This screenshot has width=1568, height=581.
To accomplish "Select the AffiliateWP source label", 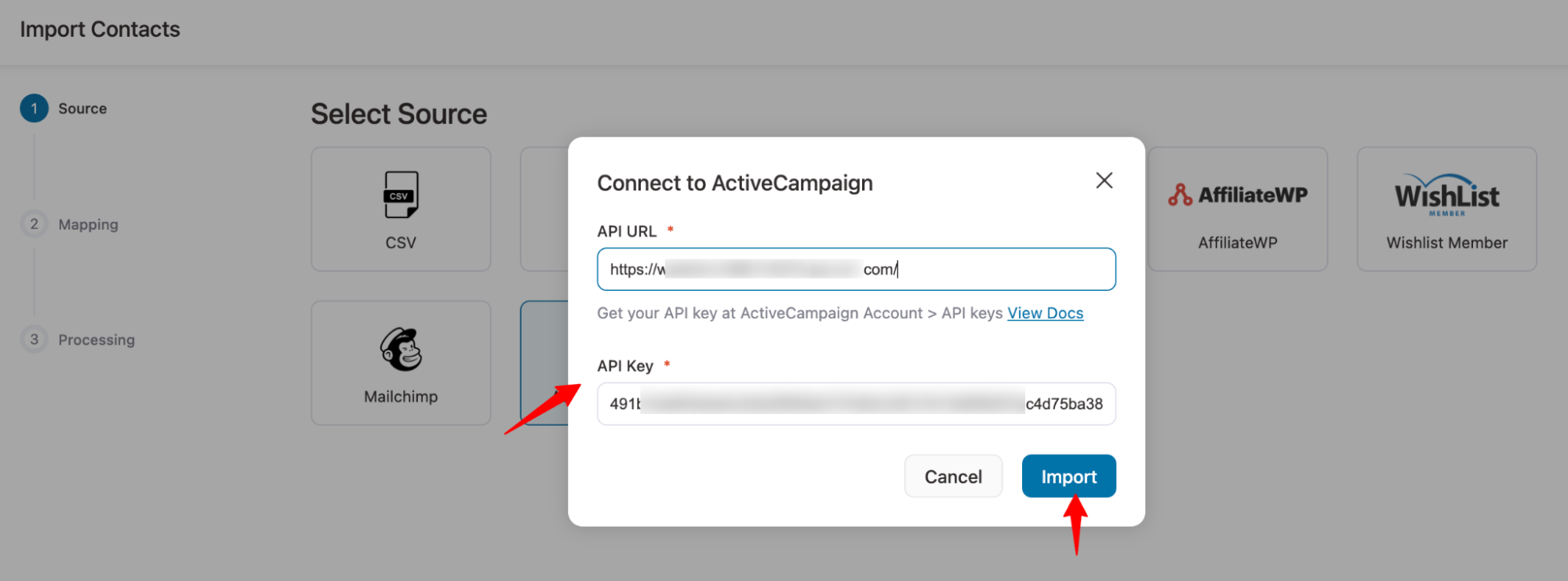I will [1237, 243].
